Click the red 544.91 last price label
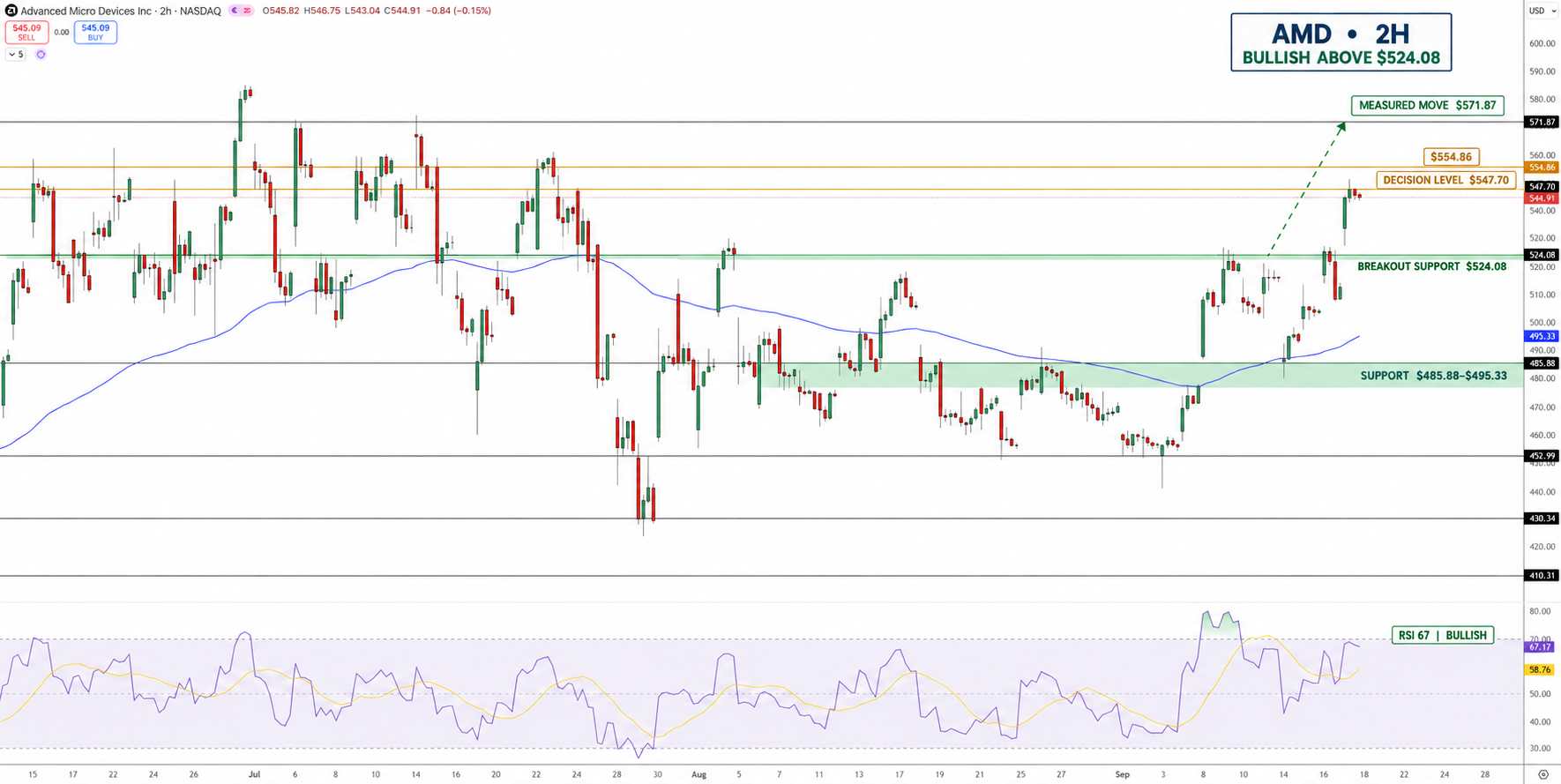 coord(1542,198)
